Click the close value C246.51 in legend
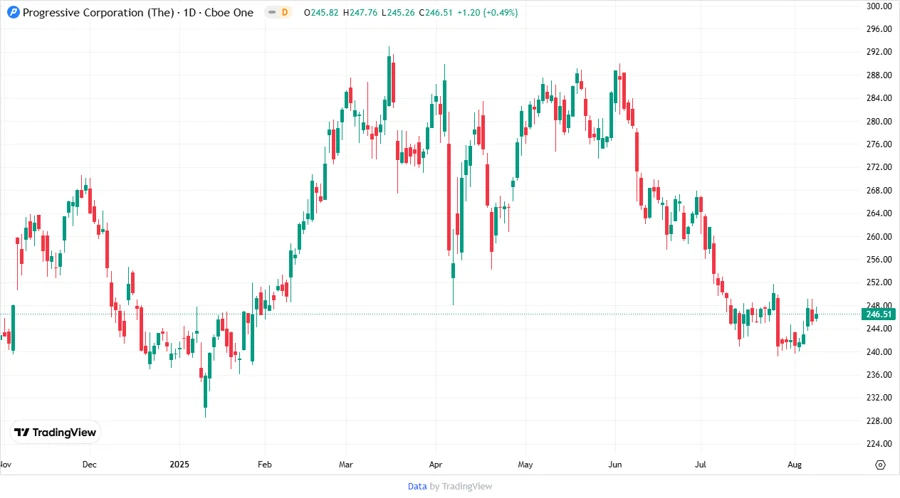 pyautogui.click(x=436, y=12)
